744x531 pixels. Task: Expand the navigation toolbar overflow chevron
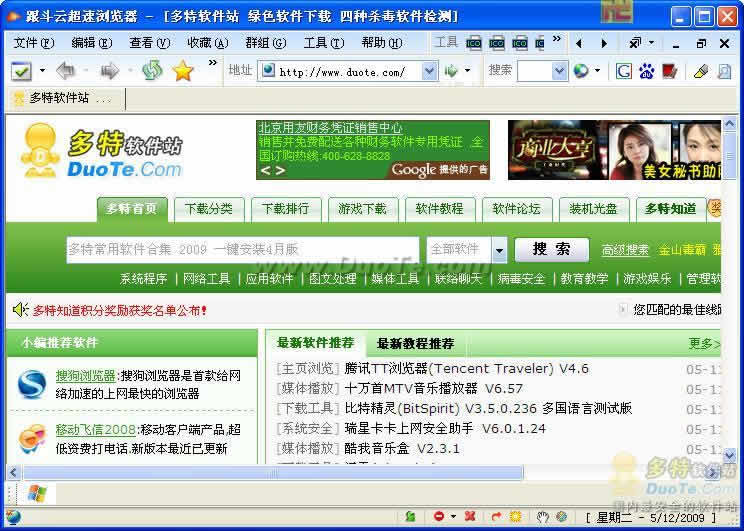[x=212, y=63]
